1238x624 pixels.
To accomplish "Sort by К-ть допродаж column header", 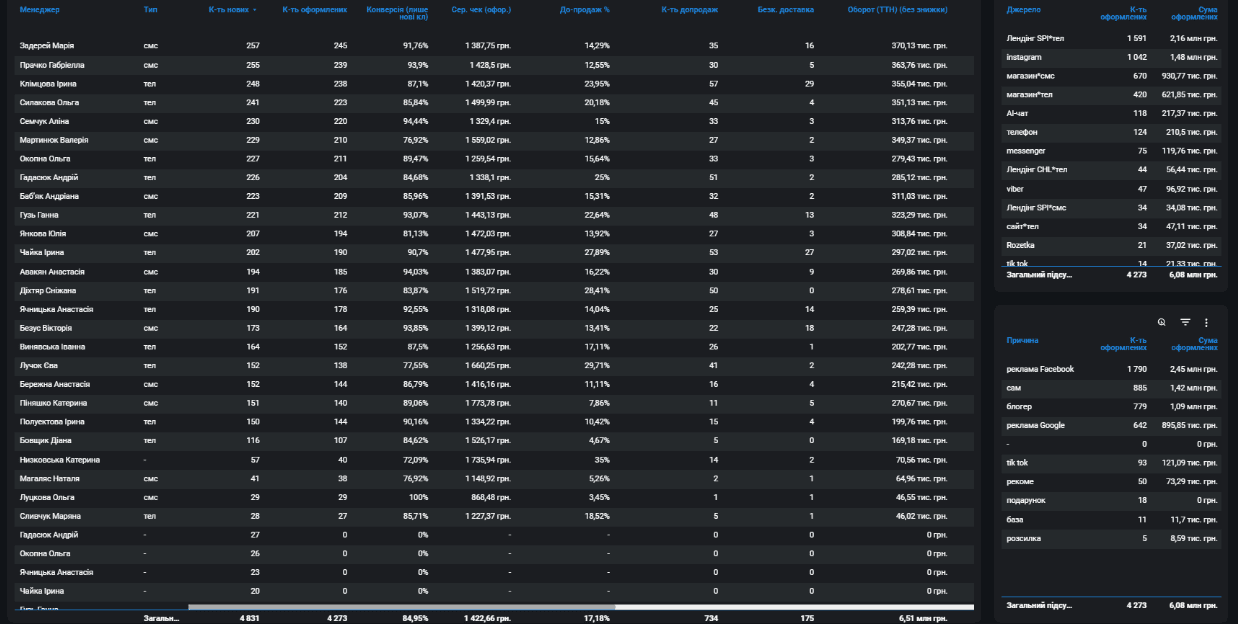I will click(690, 10).
